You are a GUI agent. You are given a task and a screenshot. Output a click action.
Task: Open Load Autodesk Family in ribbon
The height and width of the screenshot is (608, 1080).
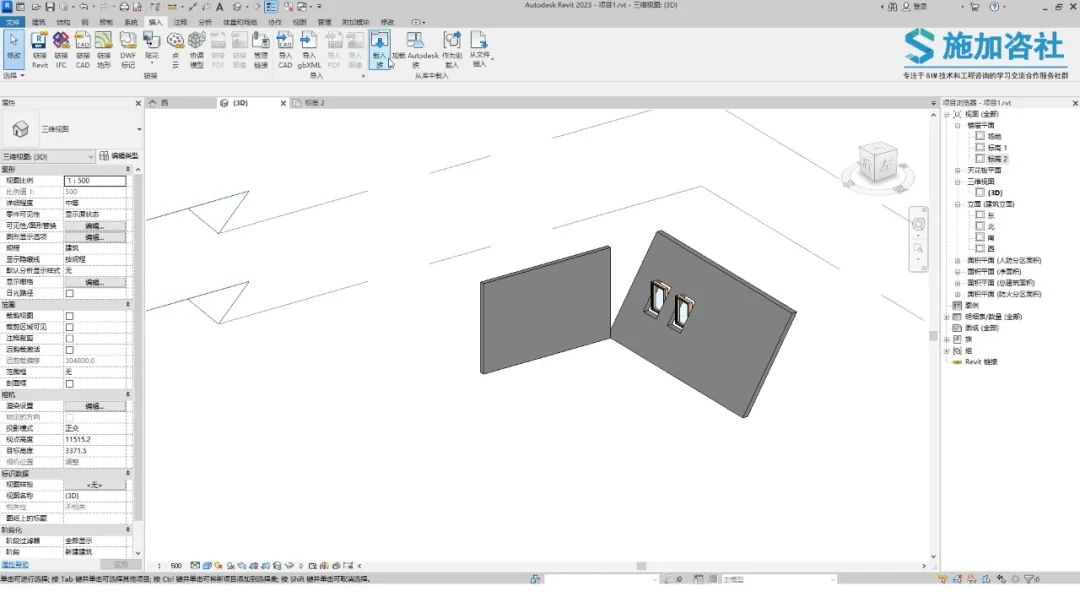(x=415, y=50)
